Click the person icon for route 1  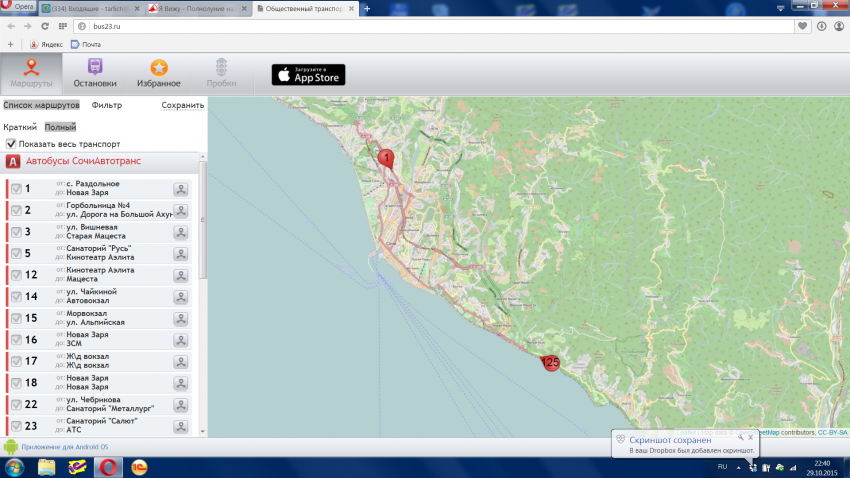click(x=181, y=189)
